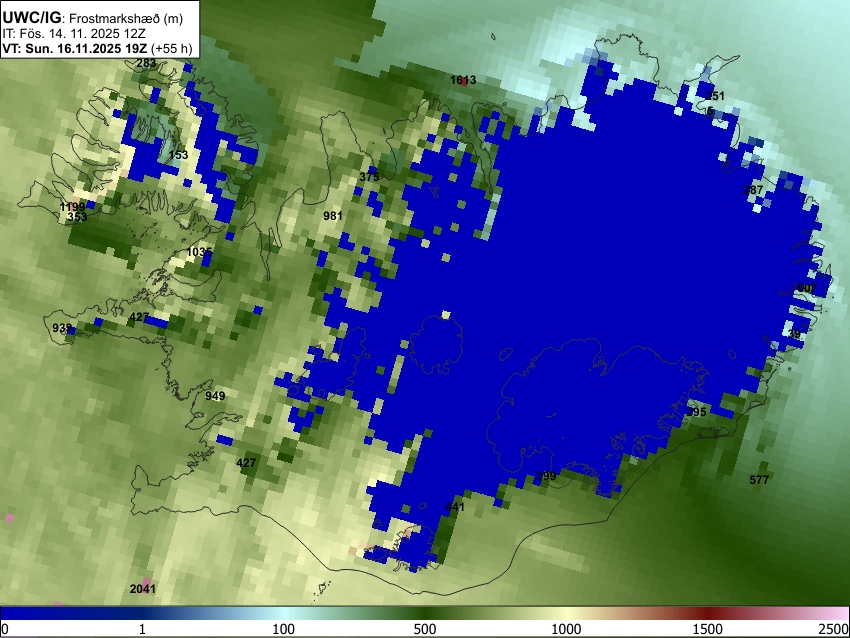Click the 981 value label on map
This screenshot has width=850, height=638.
pyautogui.click(x=333, y=216)
